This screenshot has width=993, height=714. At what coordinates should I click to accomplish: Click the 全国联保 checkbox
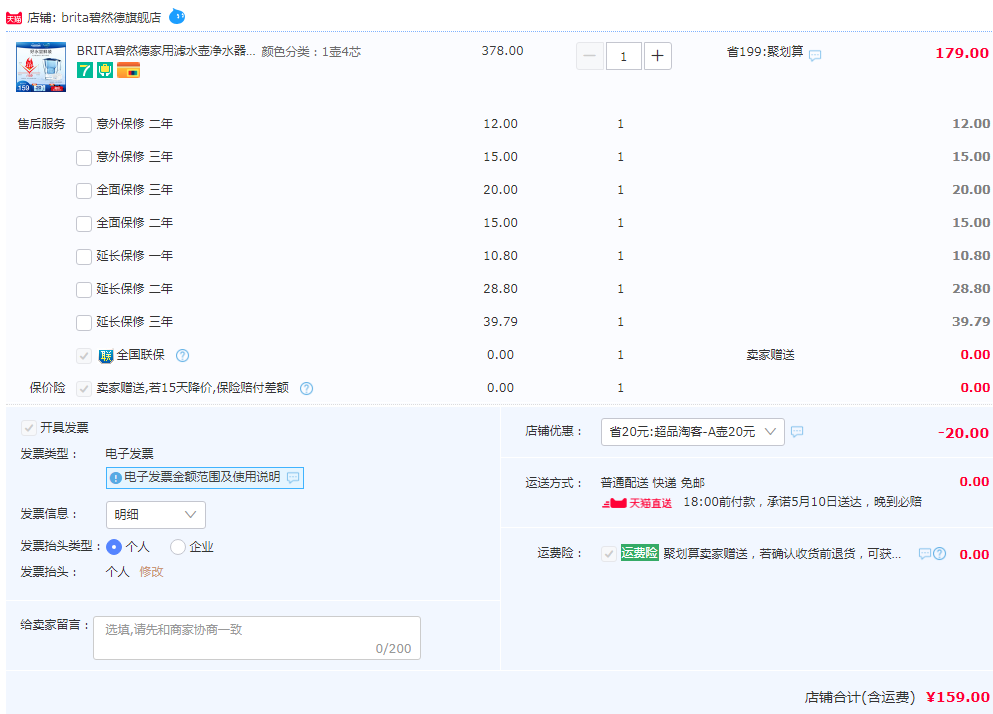84,355
